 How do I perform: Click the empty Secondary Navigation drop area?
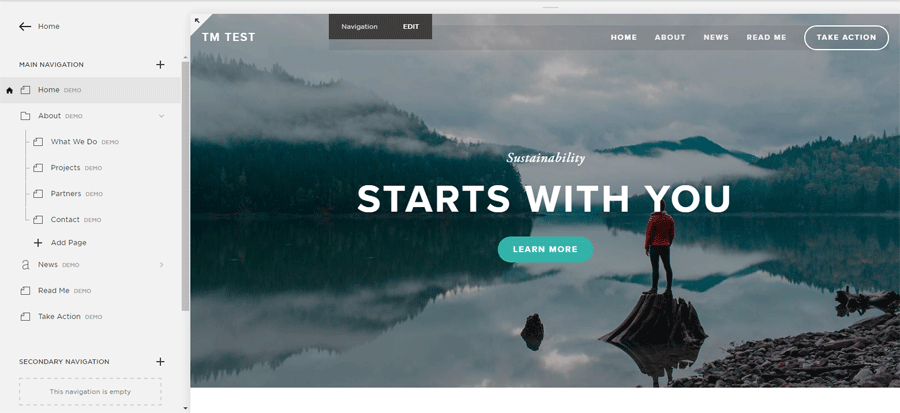(90, 392)
